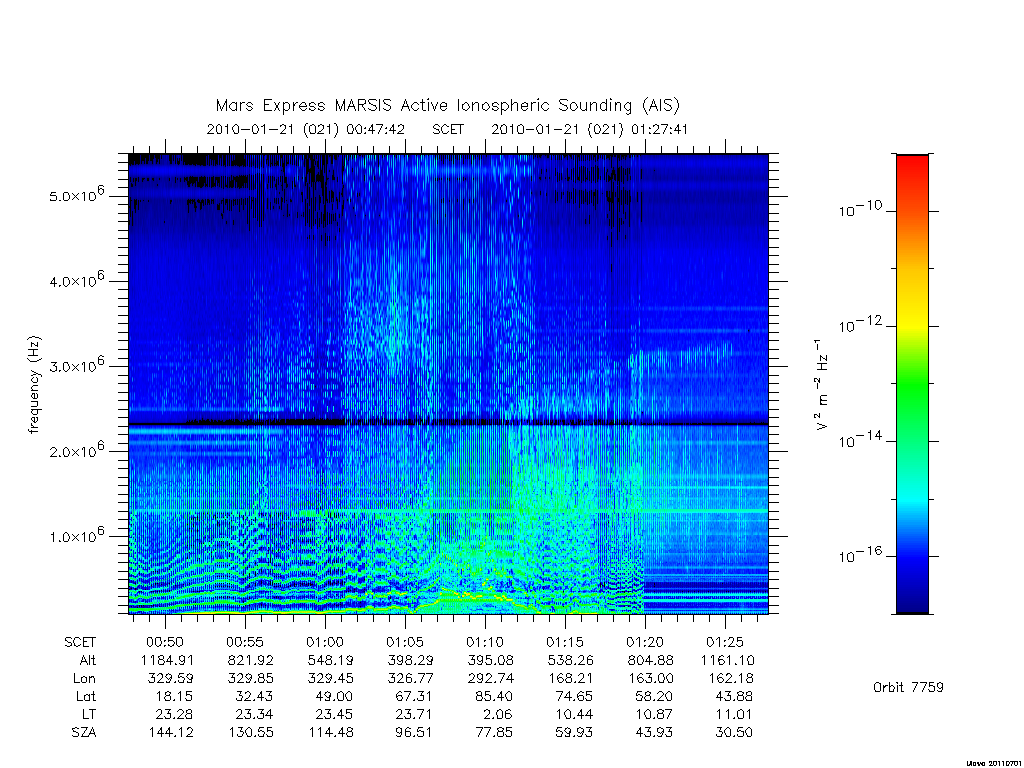1024x768 pixels.
Task: Click the 'SCET' row header below the plot
Action: coord(80,642)
